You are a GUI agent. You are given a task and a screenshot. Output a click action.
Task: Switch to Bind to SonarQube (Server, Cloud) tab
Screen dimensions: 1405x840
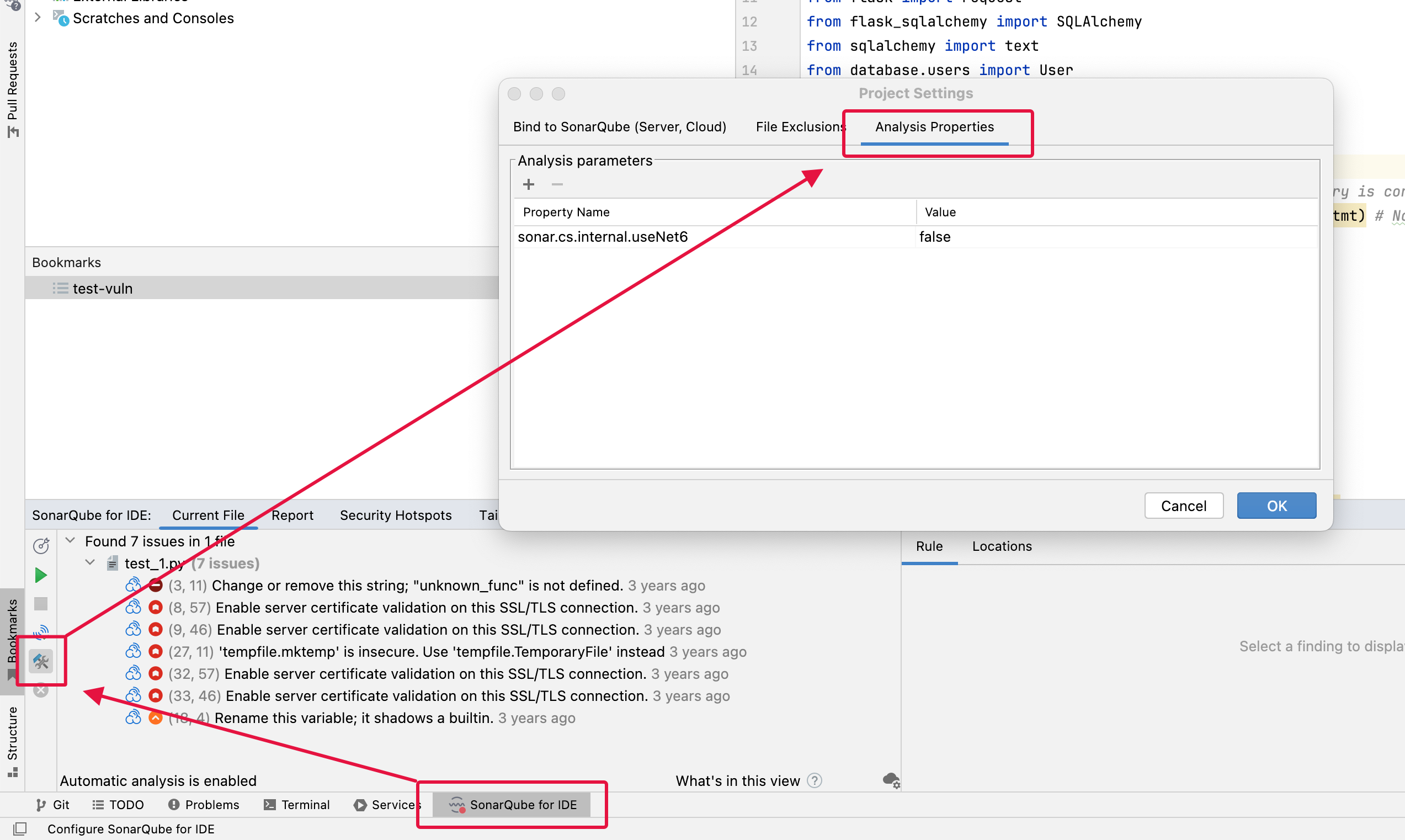(620, 127)
